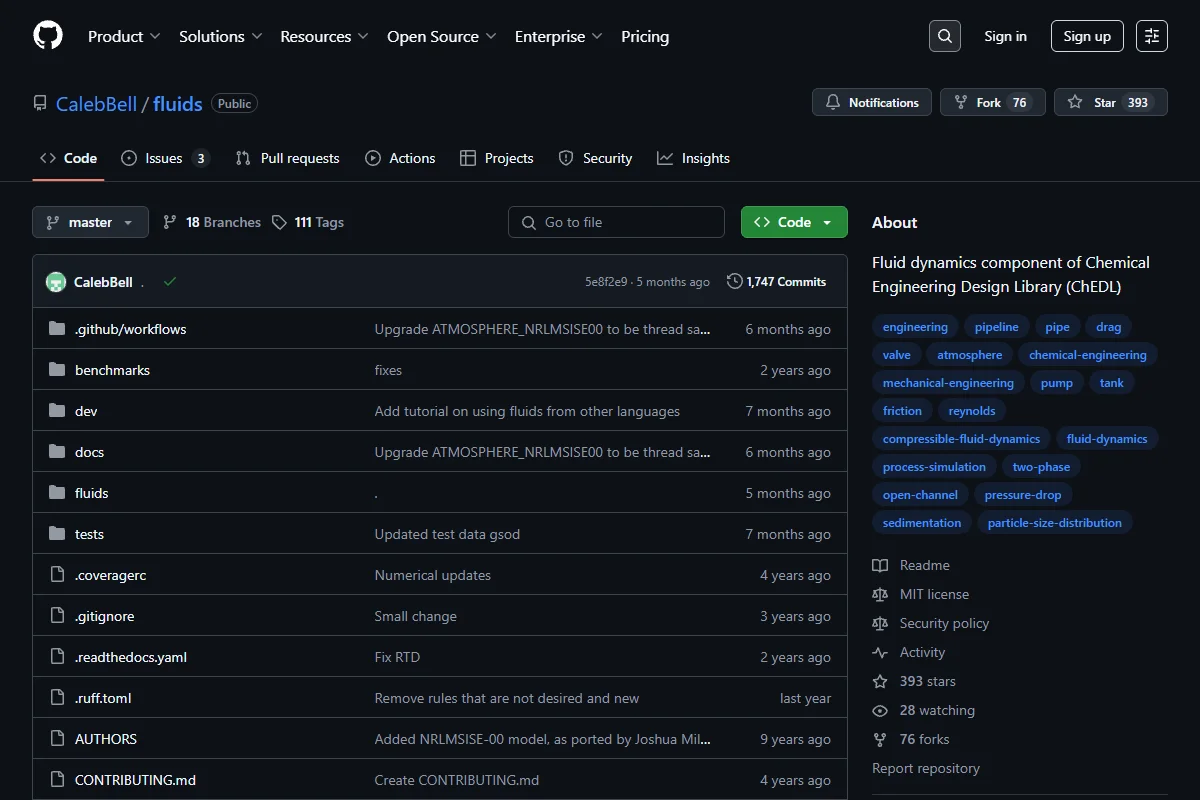Expand the green Code dropdown button
1200x800 pixels.
coord(794,222)
